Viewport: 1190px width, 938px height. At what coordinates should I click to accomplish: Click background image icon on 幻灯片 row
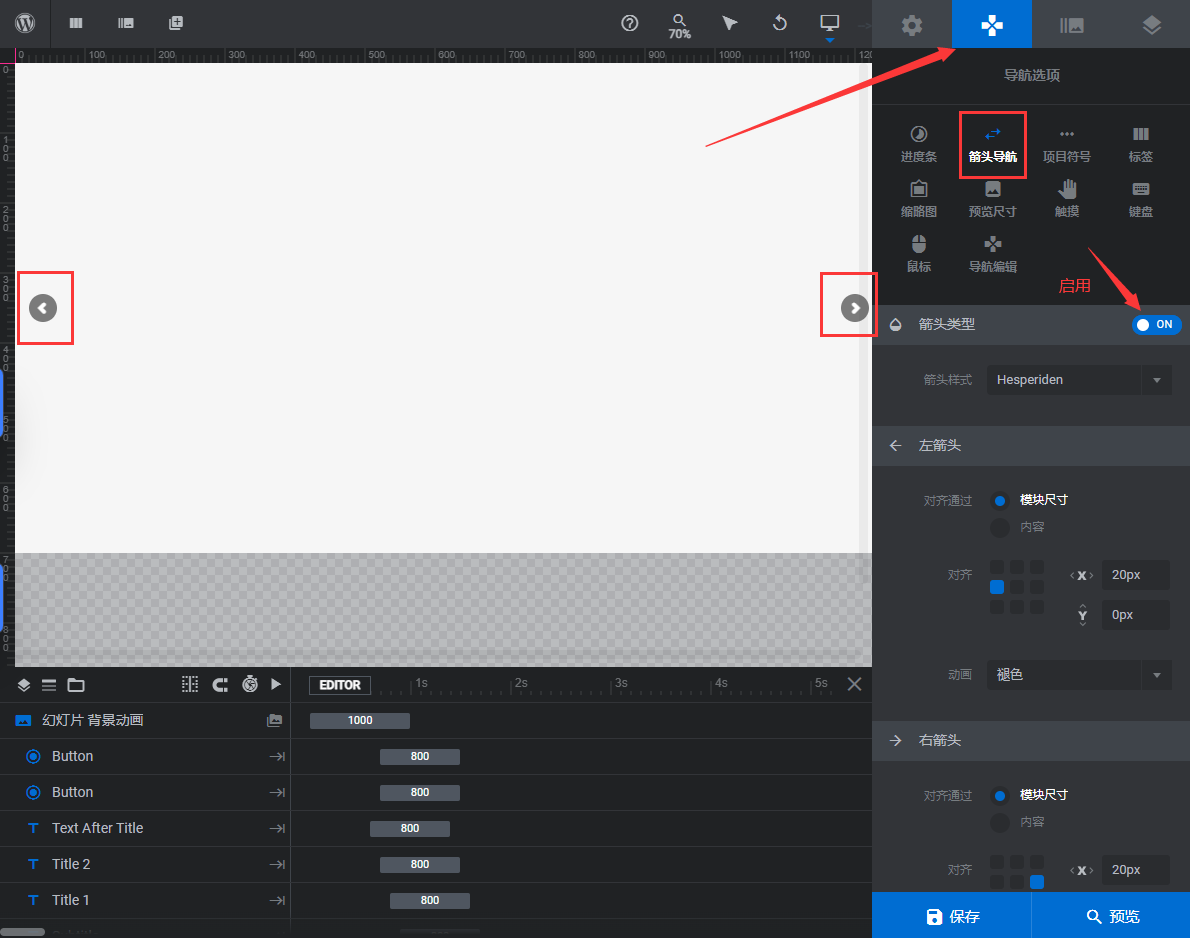coord(275,720)
